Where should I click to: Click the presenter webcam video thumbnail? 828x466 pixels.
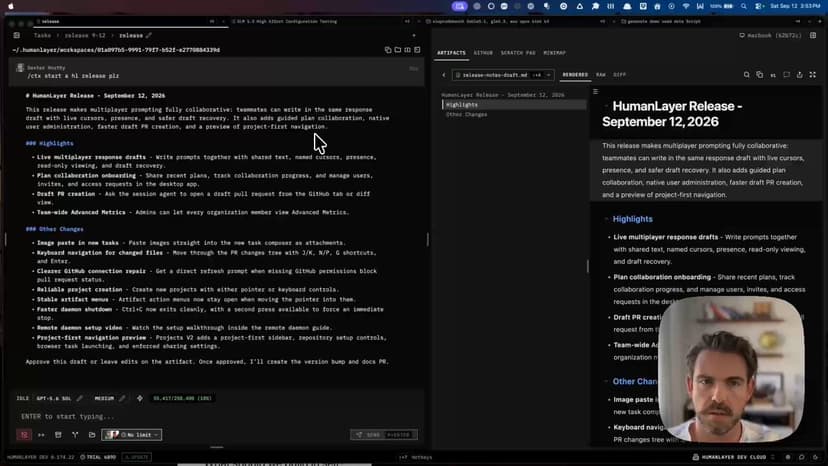pos(731,368)
